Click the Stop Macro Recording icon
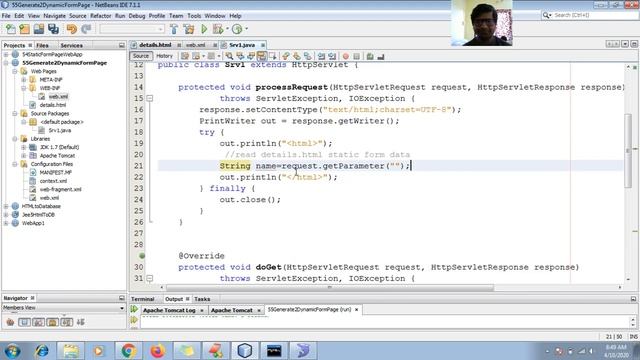The height and width of the screenshot is (360, 640). coord(356,56)
